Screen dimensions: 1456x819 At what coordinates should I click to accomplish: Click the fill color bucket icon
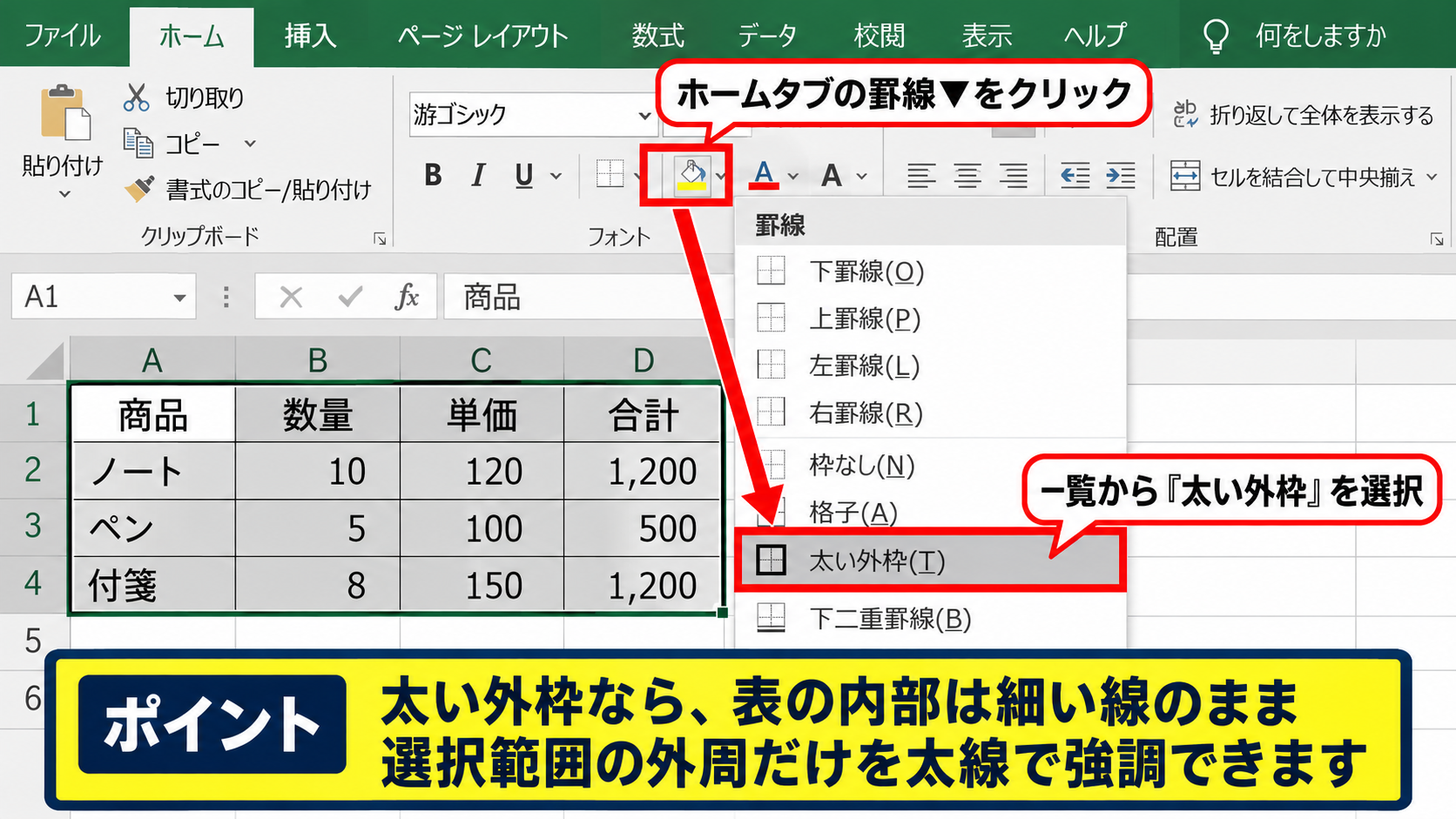[692, 174]
